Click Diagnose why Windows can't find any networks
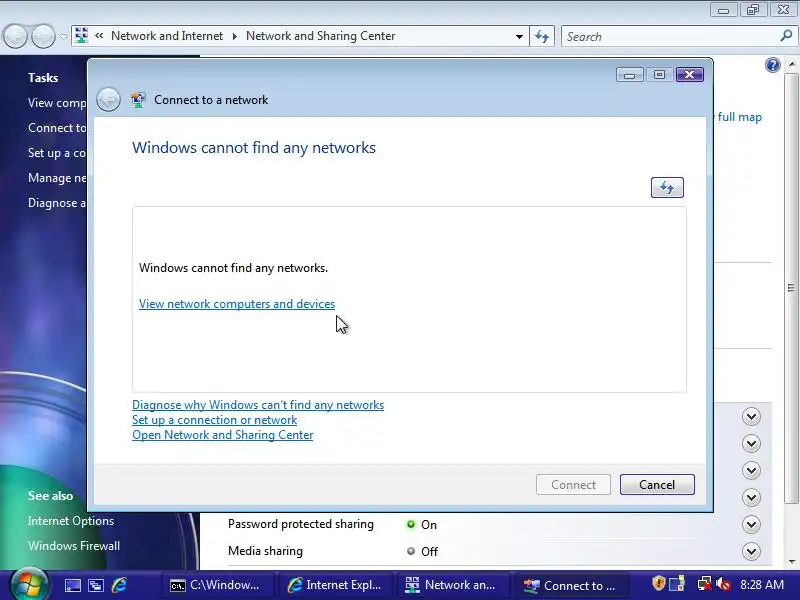This screenshot has width=800, height=600. [x=258, y=405]
